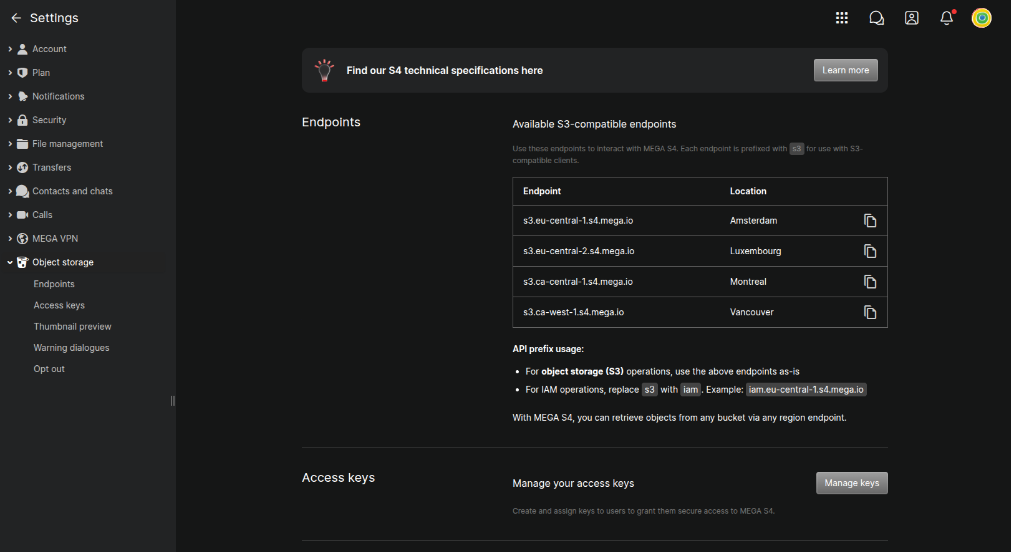Click the s3.ca-west-1.s4.mega.io endpoint text
Viewport: 1011px width, 552px height.
[574, 312]
